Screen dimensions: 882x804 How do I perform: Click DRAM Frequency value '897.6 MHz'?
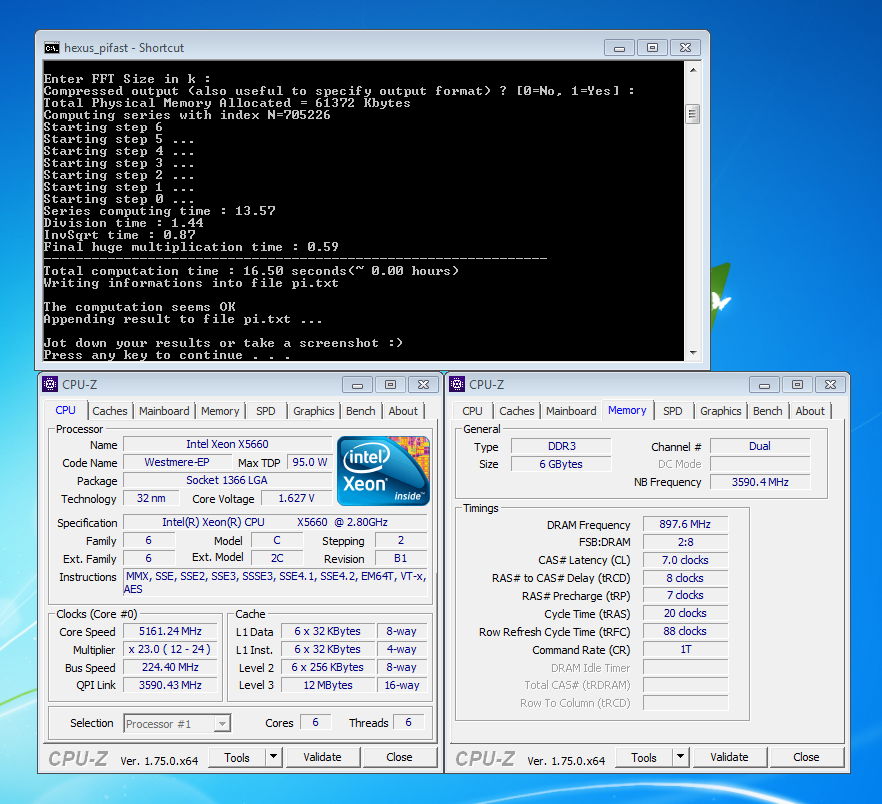tap(685, 524)
